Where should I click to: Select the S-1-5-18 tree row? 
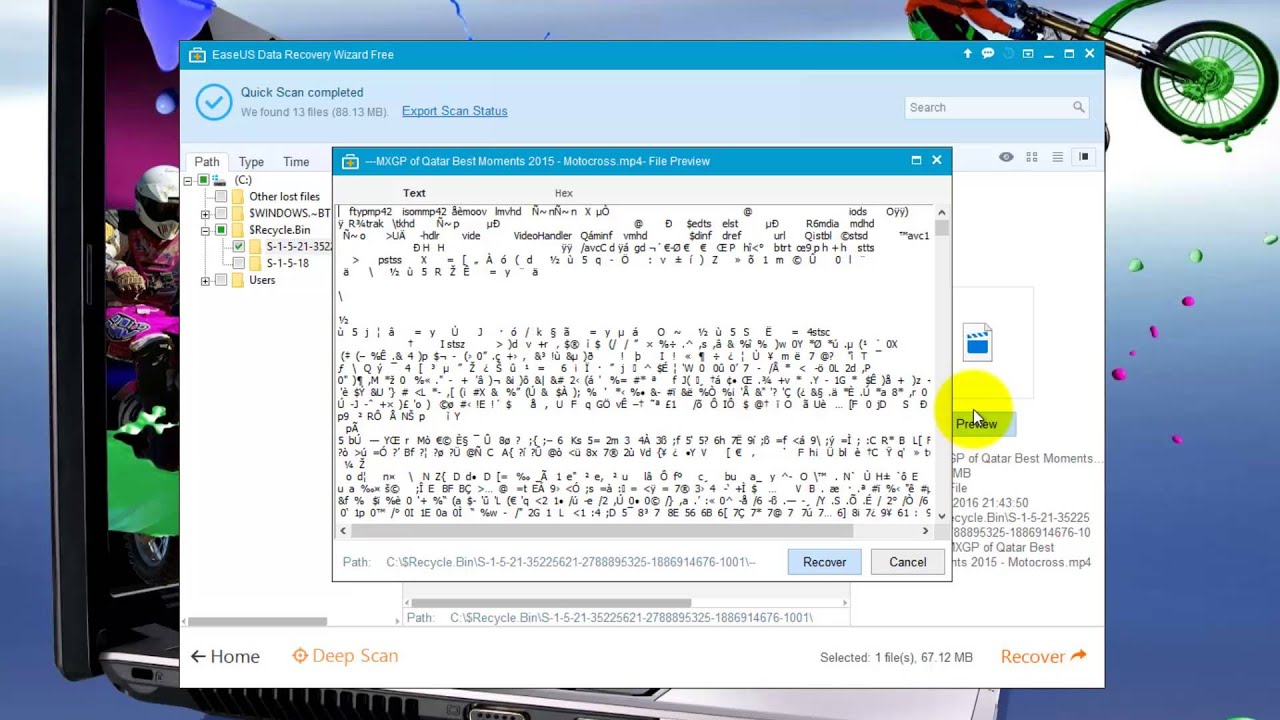click(287, 263)
